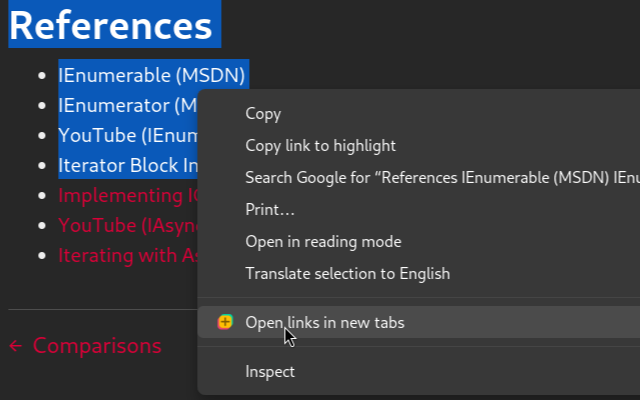The width and height of the screenshot is (640, 400).
Task: Click the bullet beside Iterating with As…
Action: pyautogui.click(x=41, y=255)
